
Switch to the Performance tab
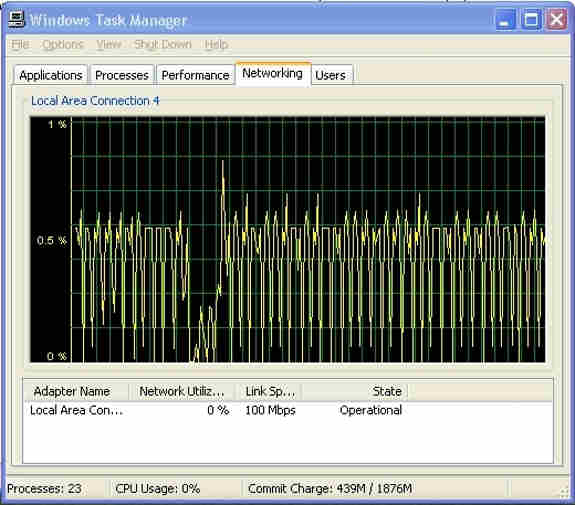[195, 75]
